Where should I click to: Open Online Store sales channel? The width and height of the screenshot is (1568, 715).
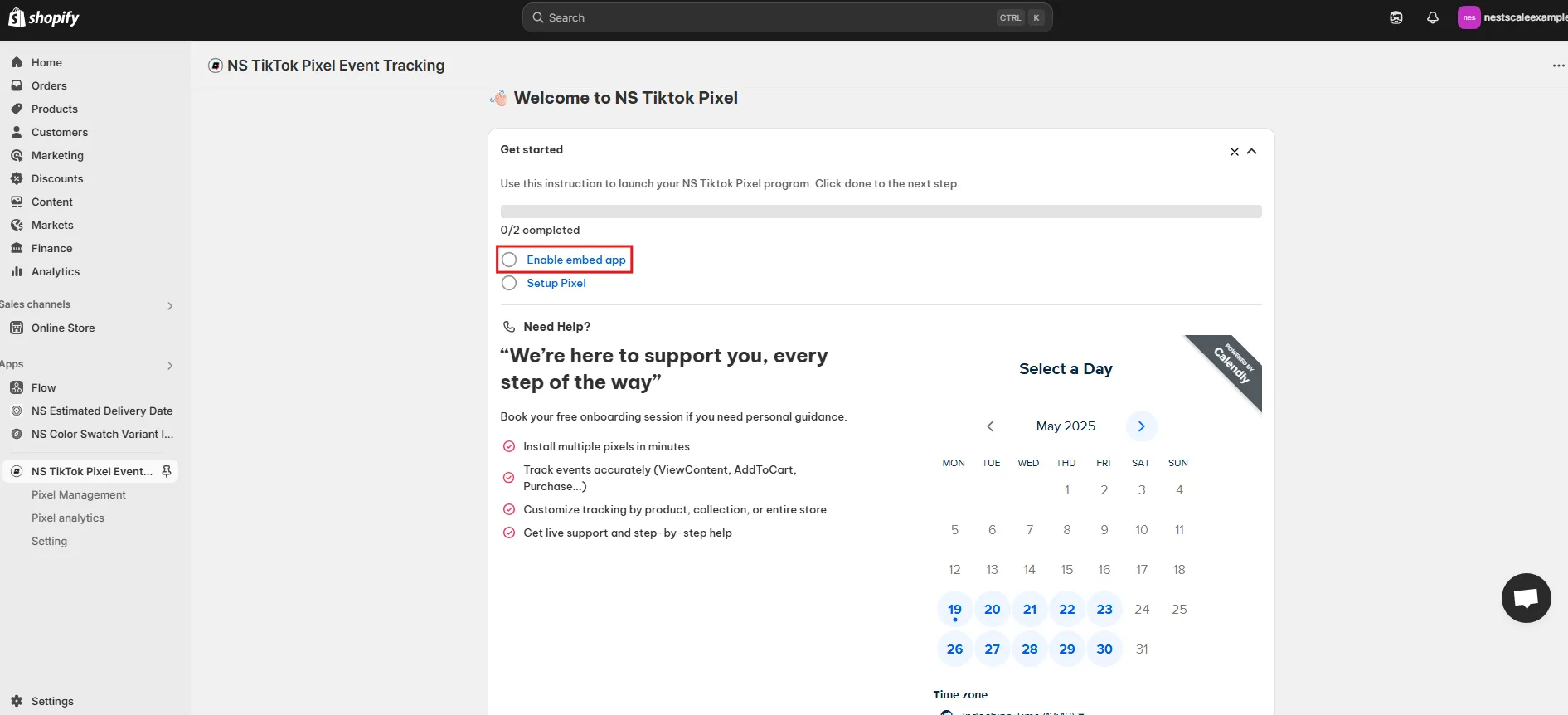tap(63, 328)
